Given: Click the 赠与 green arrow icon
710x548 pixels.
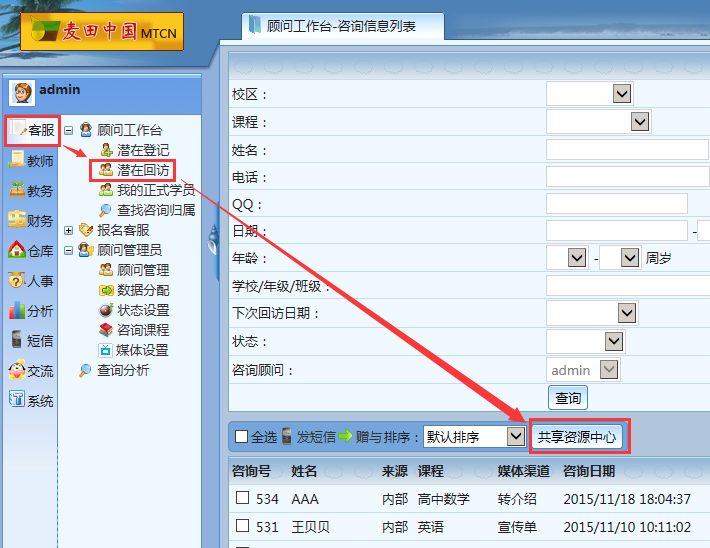Looking at the screenshot, I should 345,436.
